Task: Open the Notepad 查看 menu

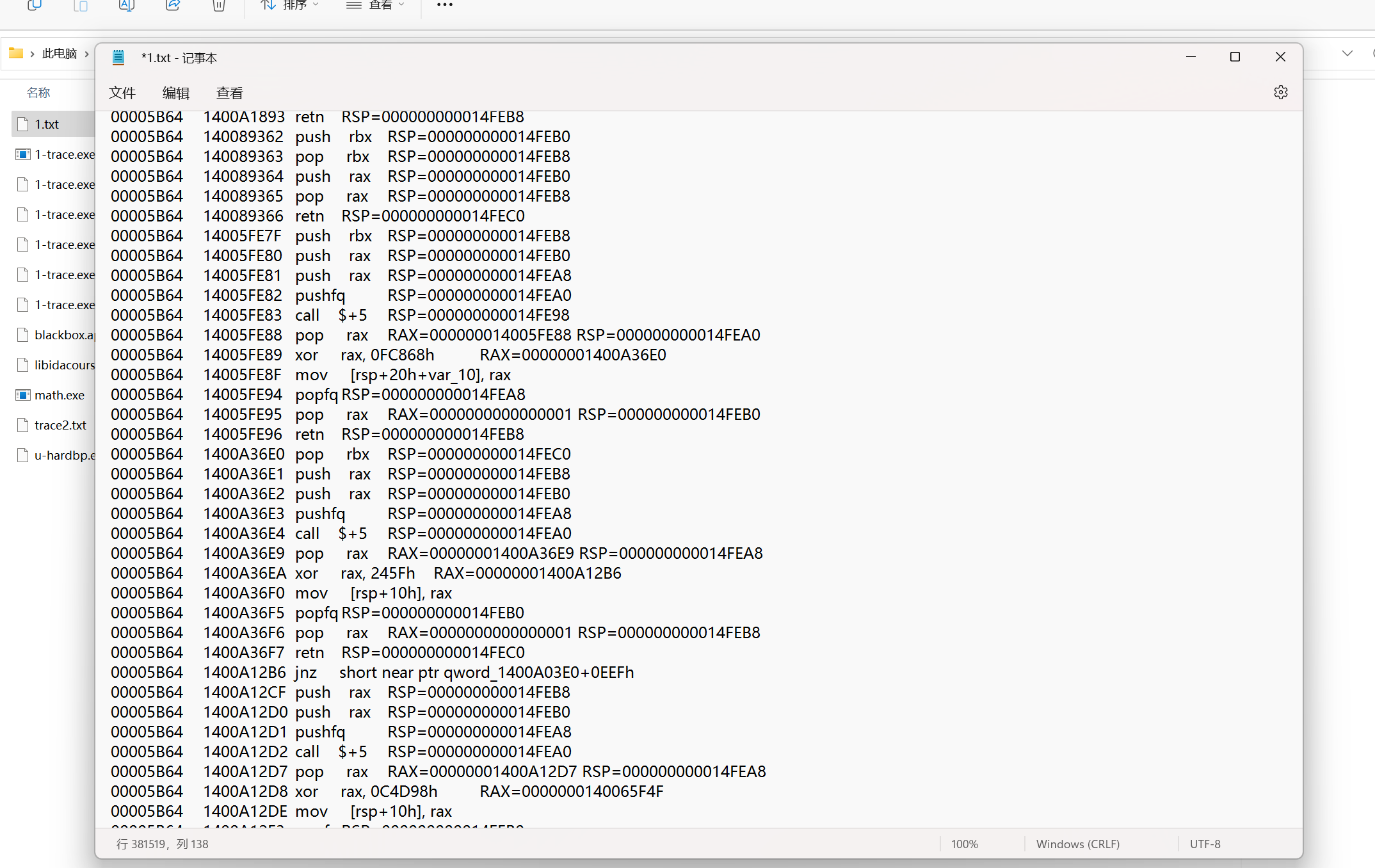Action: tap(229, 93)
